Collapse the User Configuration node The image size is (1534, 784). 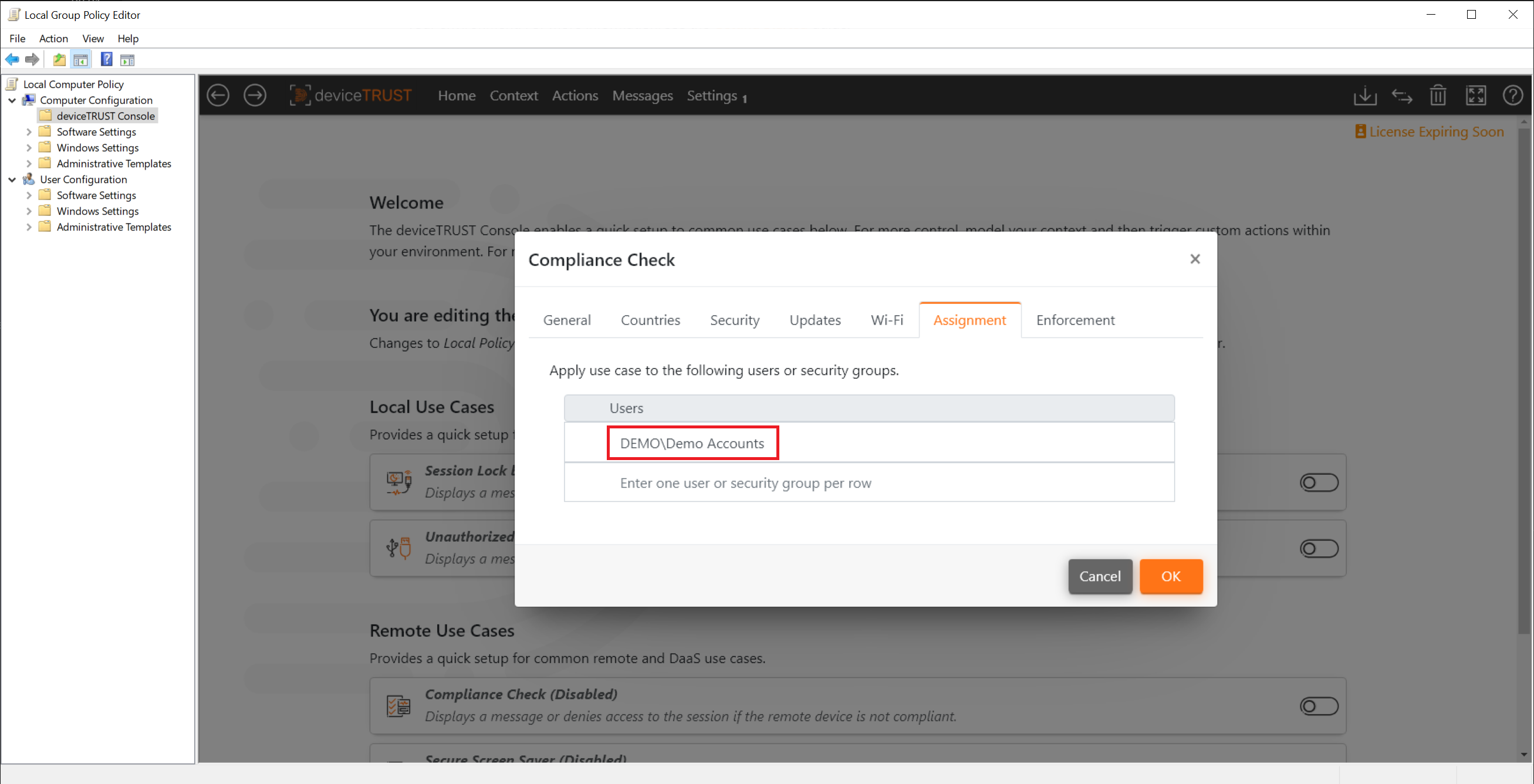[12, 179]
